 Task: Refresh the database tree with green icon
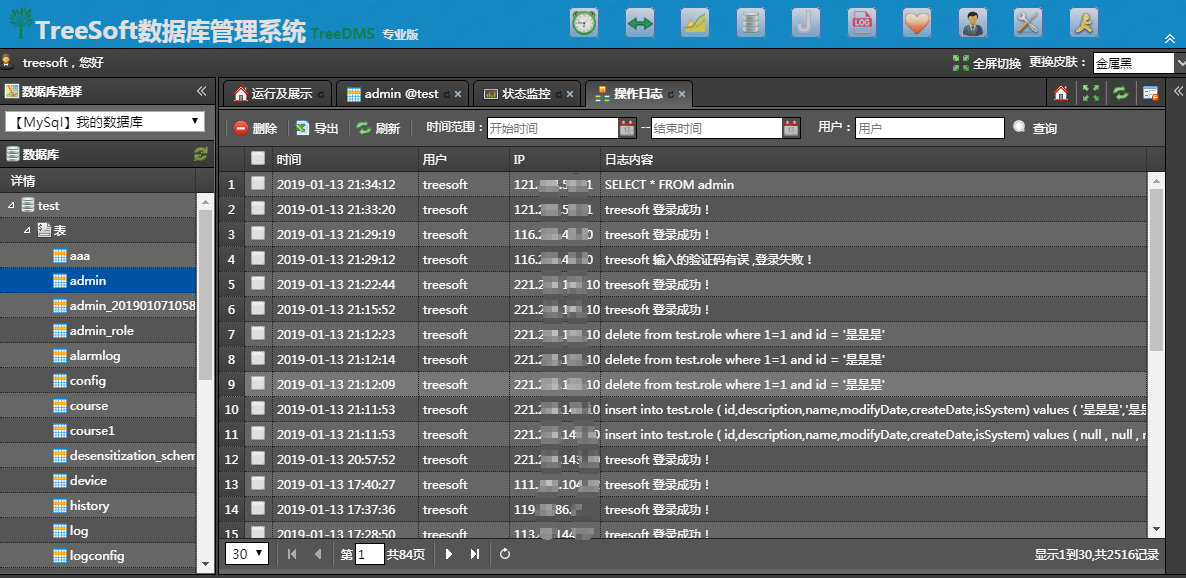tap(200, 154)
